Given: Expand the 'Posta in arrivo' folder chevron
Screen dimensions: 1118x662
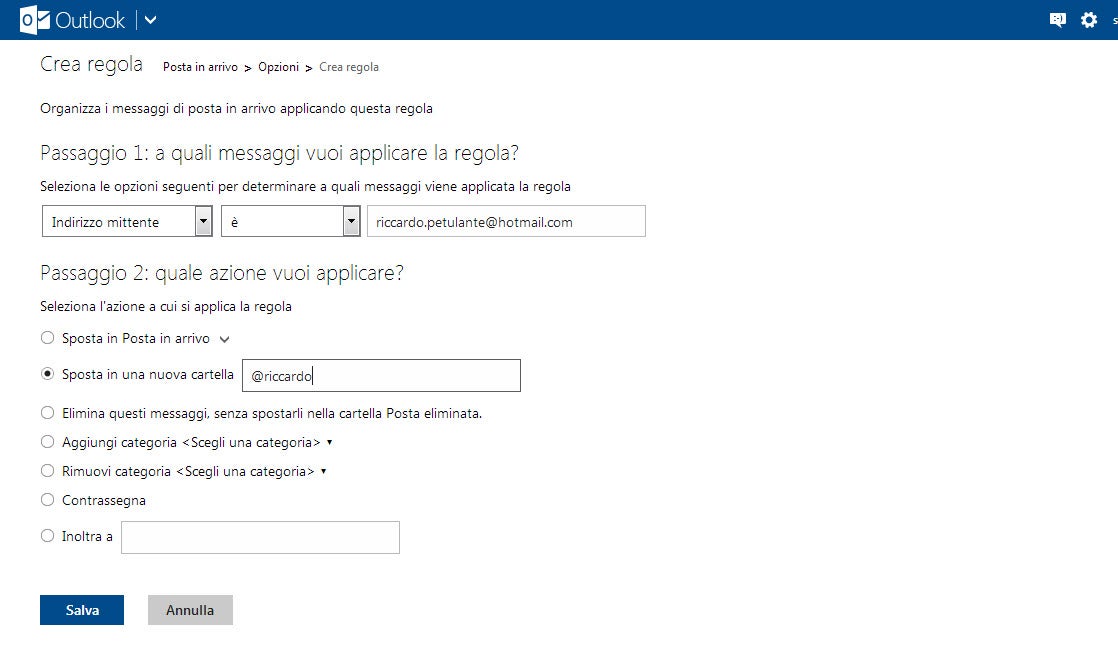Looking at the screenshot, I should (225, 339).
